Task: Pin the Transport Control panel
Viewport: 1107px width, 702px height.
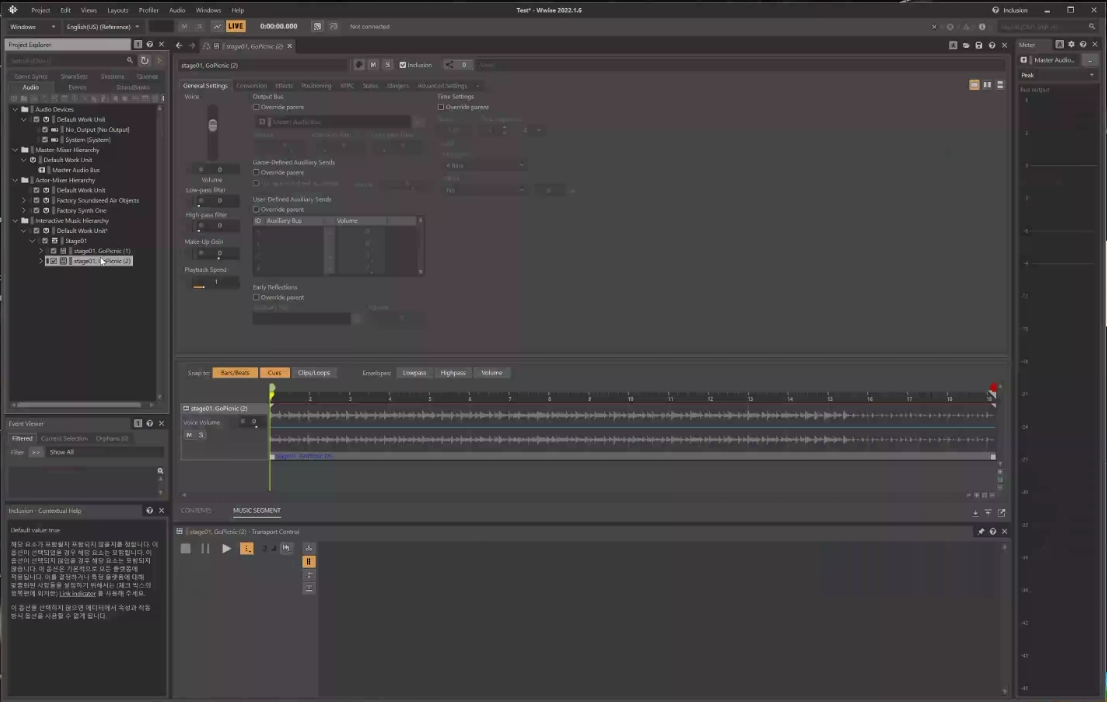Action: (981, 531)
